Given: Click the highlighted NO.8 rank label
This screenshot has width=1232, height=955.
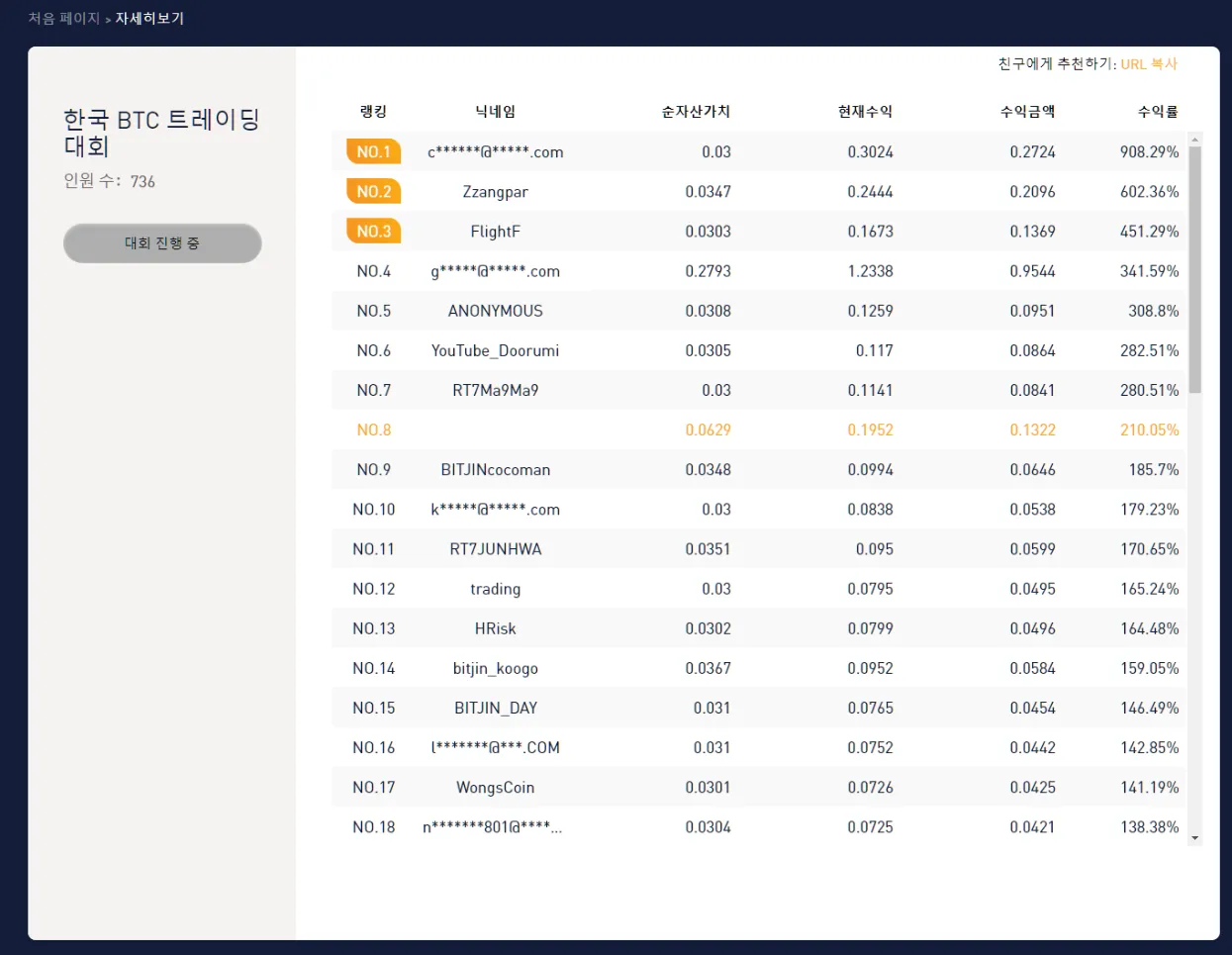Looking at the screenshot, I should (373, 430).
